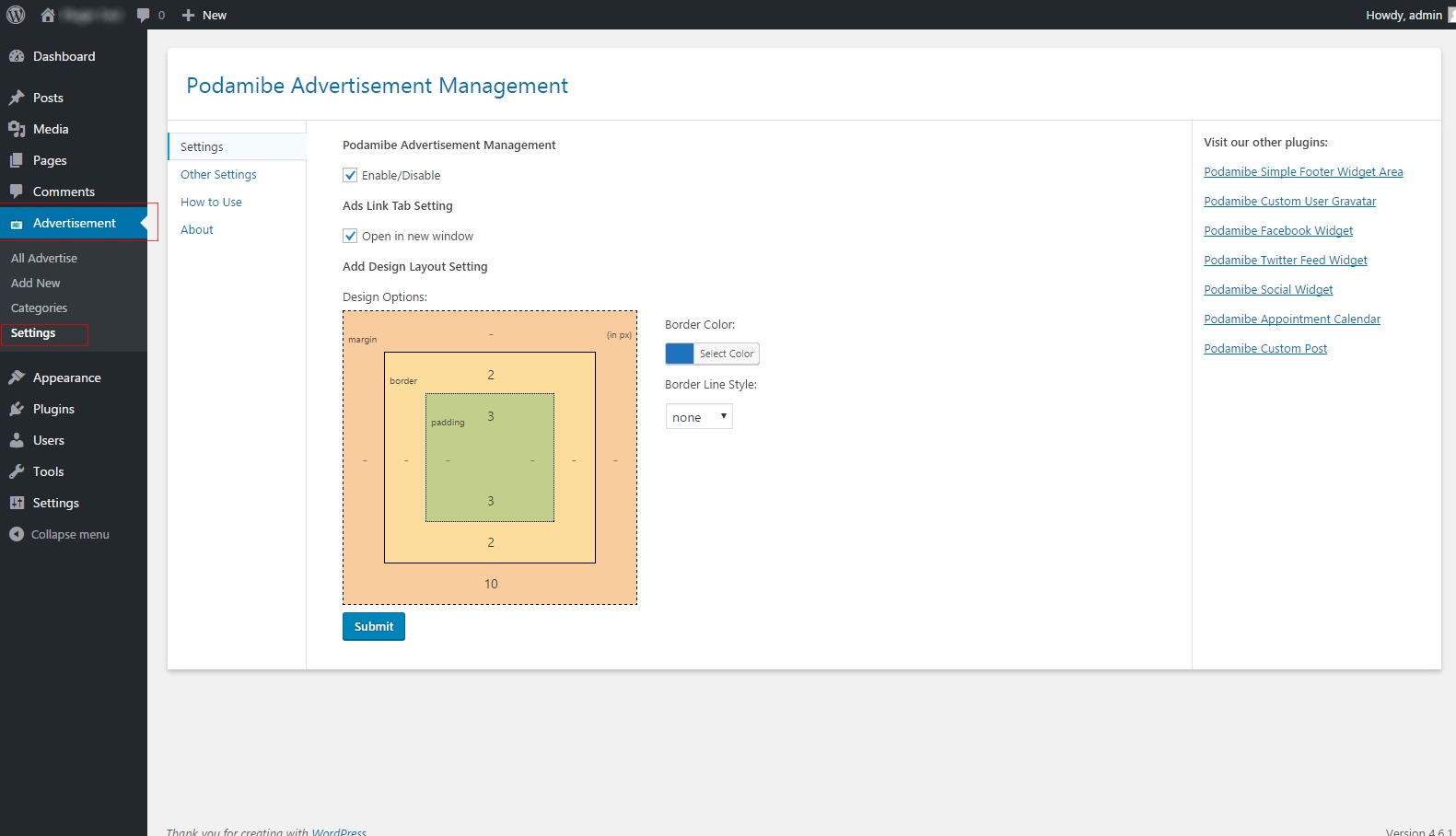Open Podamibe Custom User Gravatar link
Image resolution: width=1456 pixels, height=836 pixels.
(x=1289, y=201)
